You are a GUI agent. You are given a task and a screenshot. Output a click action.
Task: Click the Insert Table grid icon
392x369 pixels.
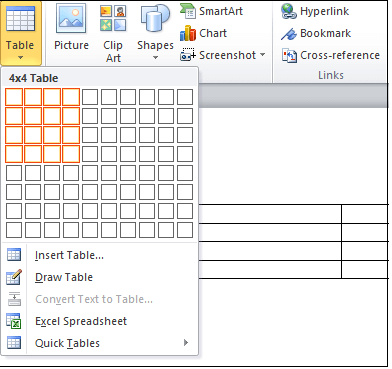click(x=14, y=255)
